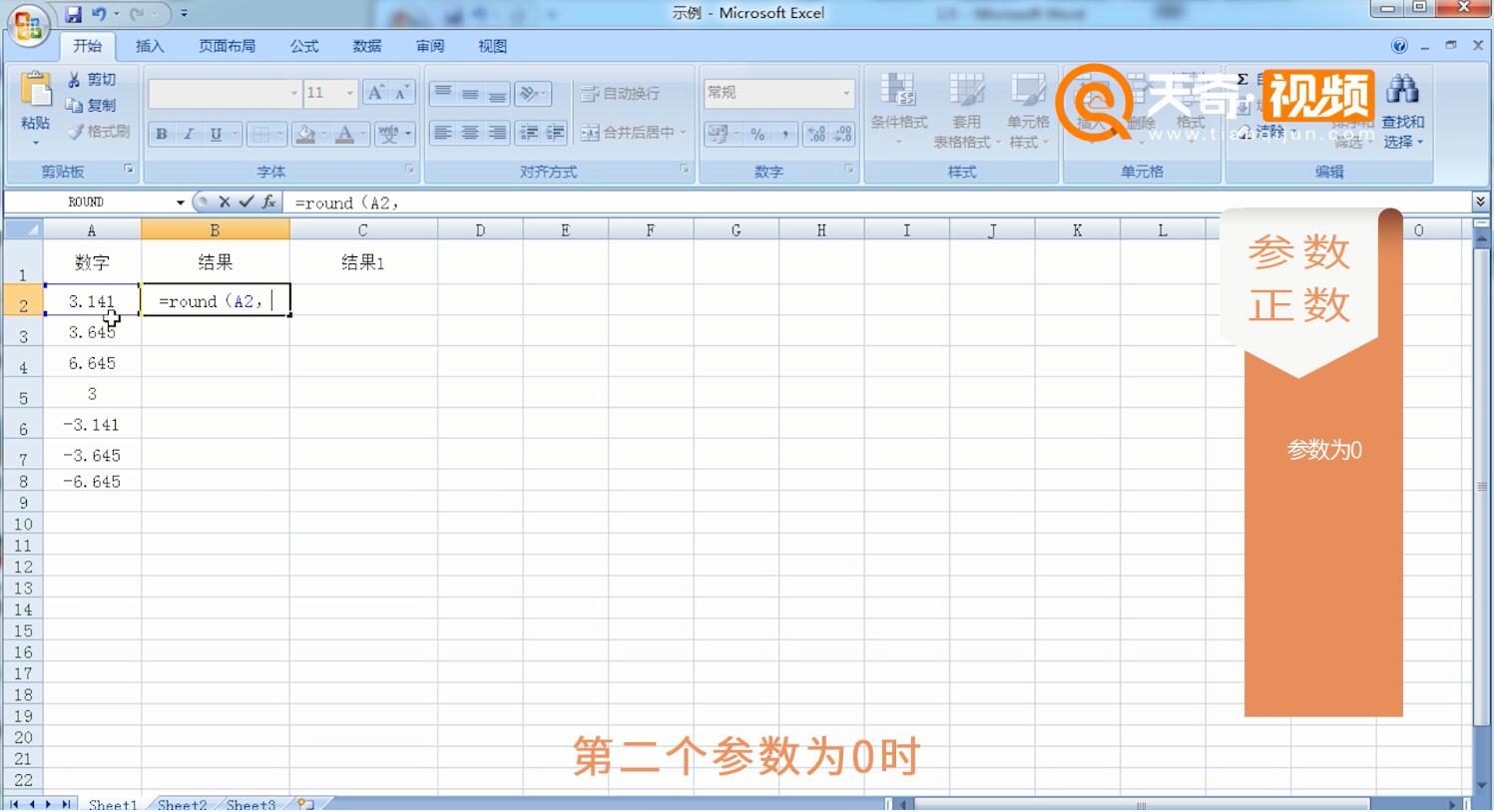Open the 对齐方式 alignment dialog launcher
Image resolution: width=1494 pixels, height=812 pixels.
685,170
